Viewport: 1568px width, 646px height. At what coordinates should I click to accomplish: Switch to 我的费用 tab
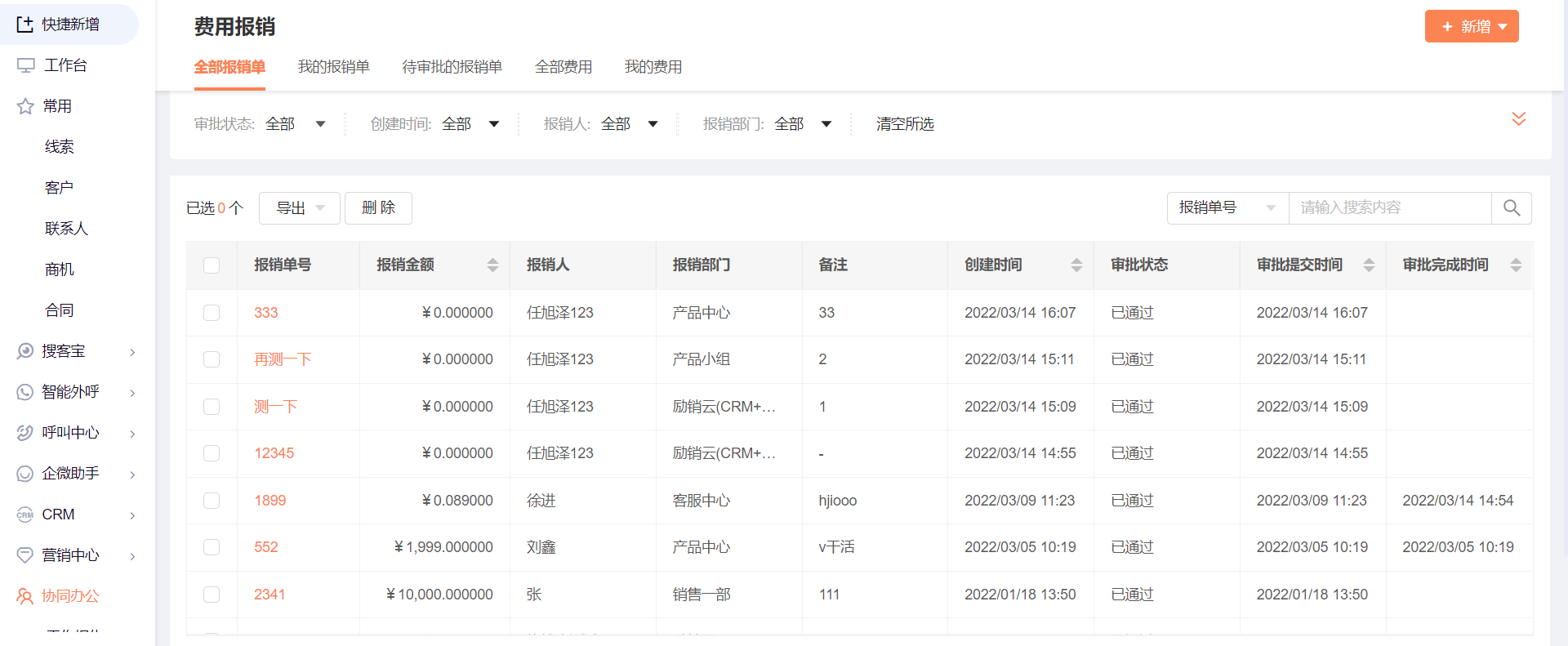(x=653, y=67)
